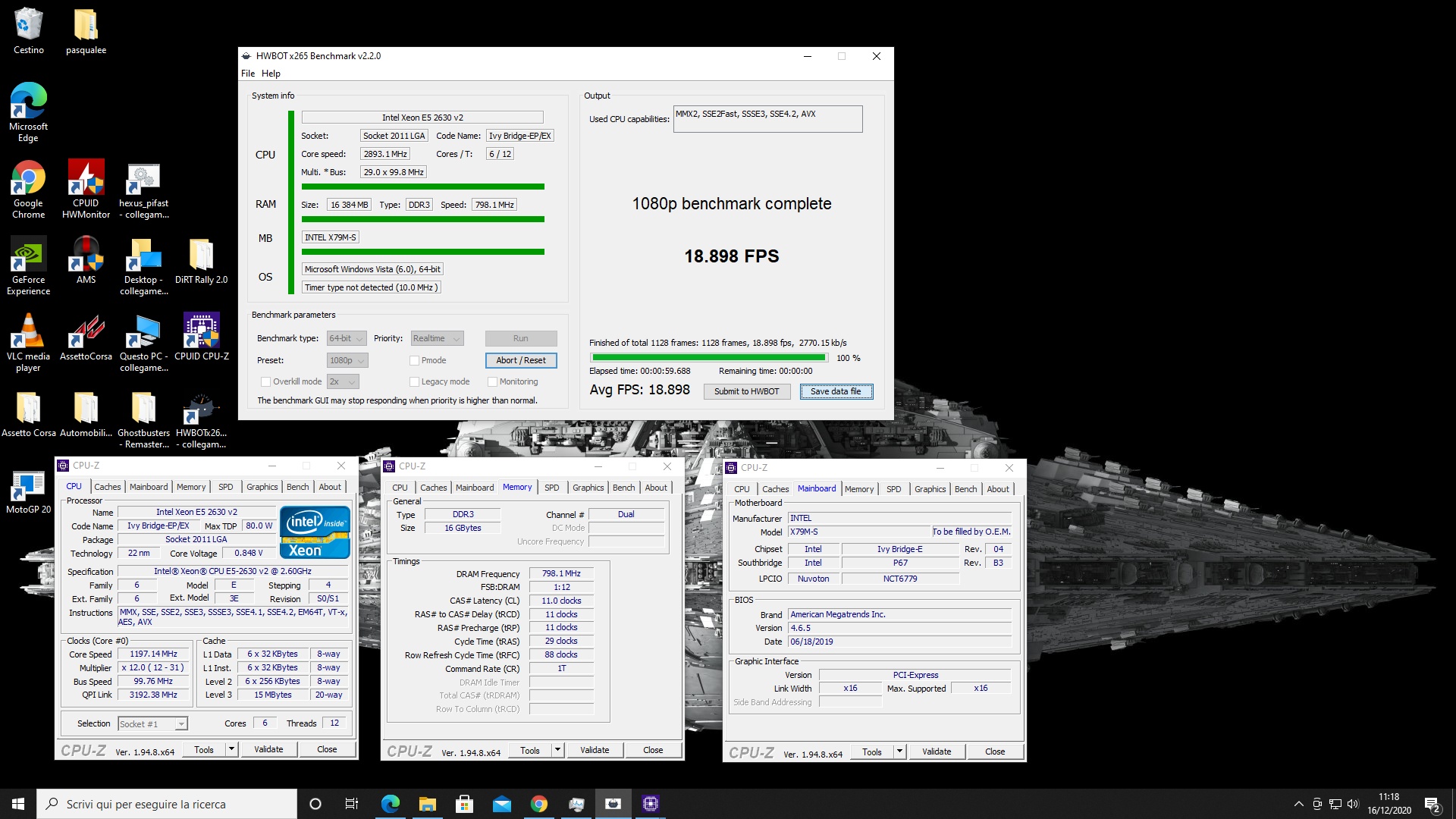Open Edge from the taskbar

pyautogui.click(x=390, y=804)
